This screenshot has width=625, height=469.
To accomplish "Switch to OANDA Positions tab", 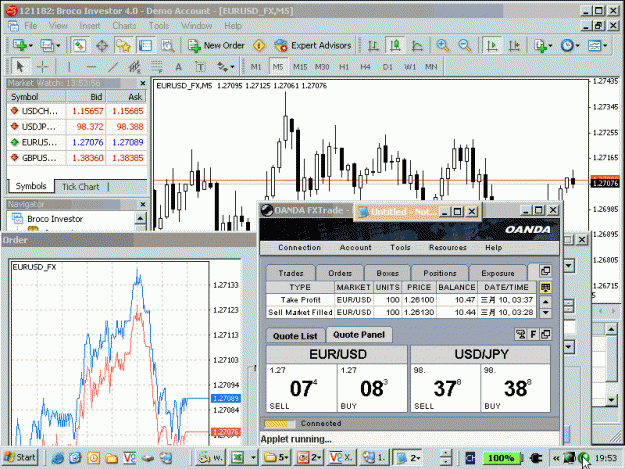I will [x=440, y=273].
